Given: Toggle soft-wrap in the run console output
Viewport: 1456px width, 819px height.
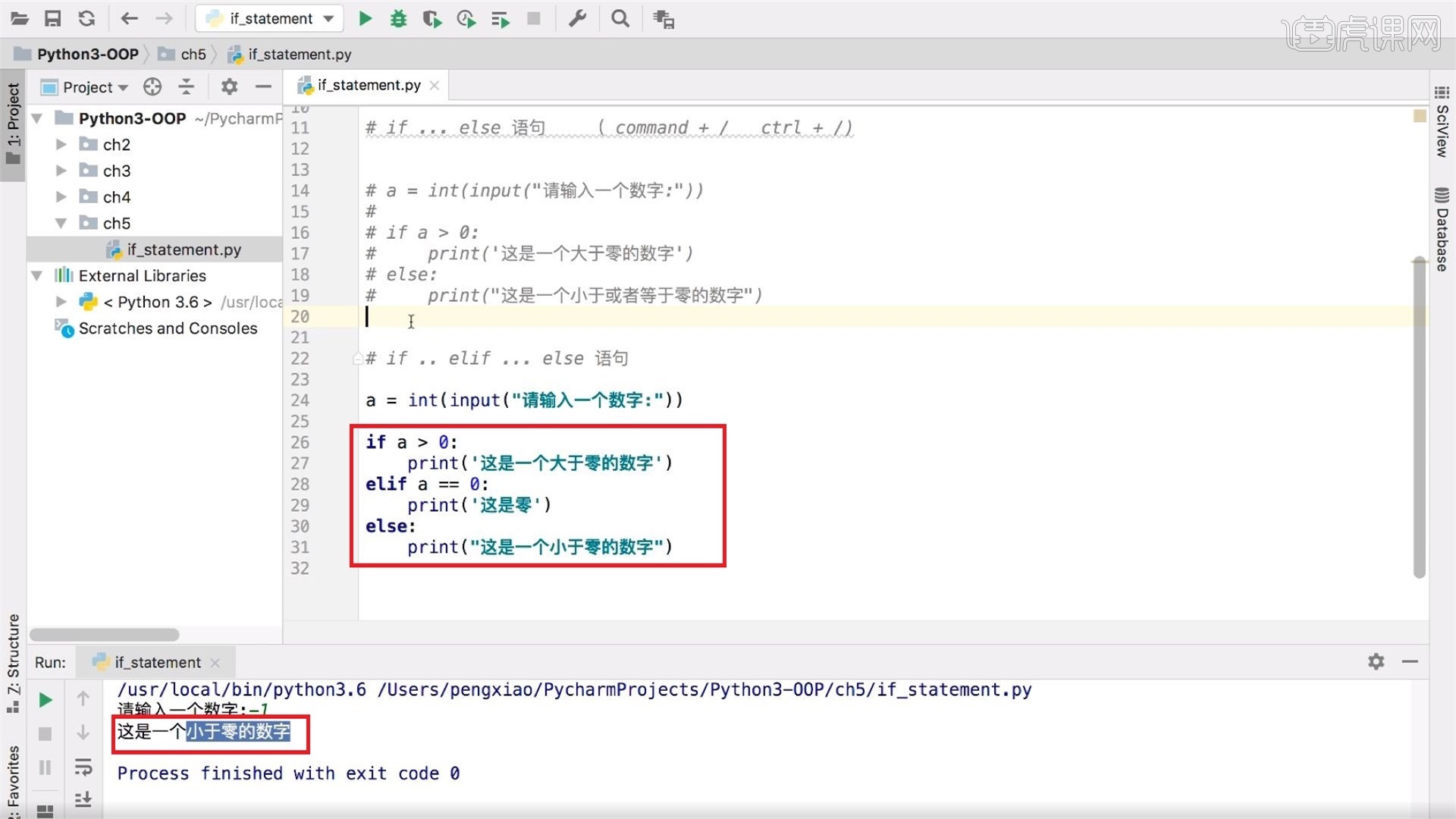Looking at the screenshot, I should coord(83,767).
